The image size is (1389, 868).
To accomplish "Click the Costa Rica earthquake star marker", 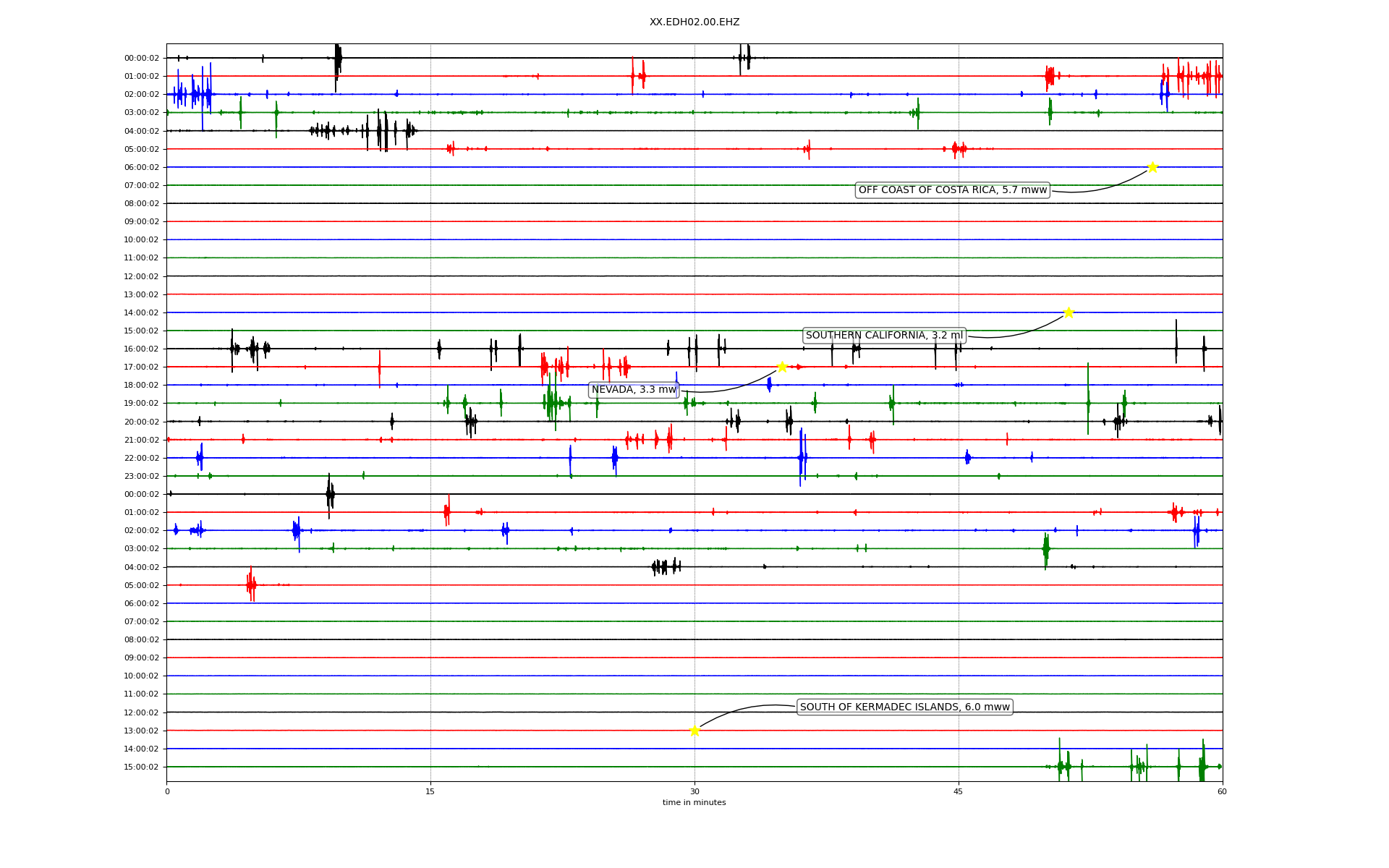I will click(1152, 167).
